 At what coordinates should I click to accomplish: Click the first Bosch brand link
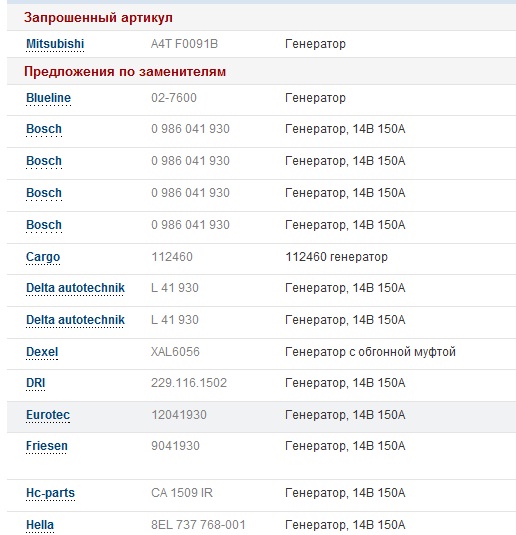coord(44,129)
